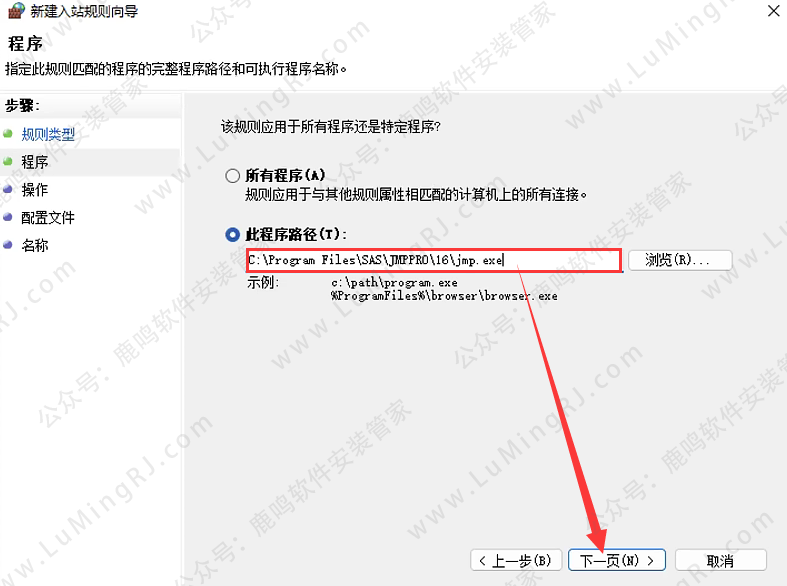Click the firewall wizard icon in title bar
The image size is (787, 586).
16,11
